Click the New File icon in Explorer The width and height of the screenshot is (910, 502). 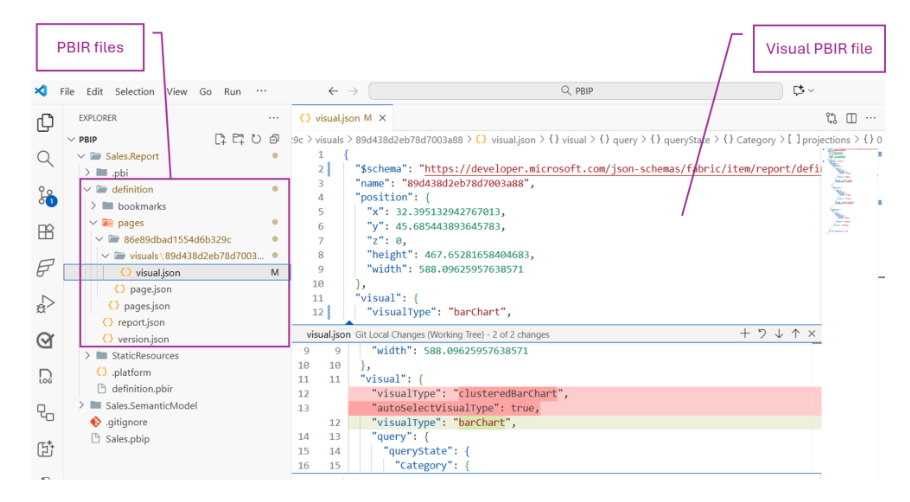pyautogui.click(x=220, y=139)
